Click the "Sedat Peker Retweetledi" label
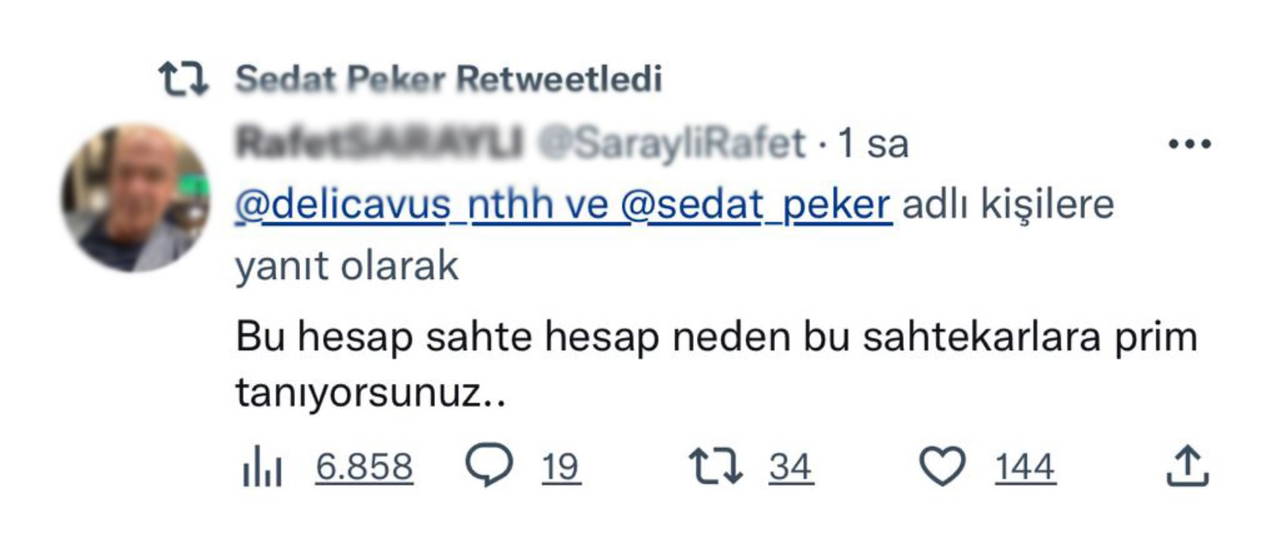The image size is (1280, 533). [448, 79]
